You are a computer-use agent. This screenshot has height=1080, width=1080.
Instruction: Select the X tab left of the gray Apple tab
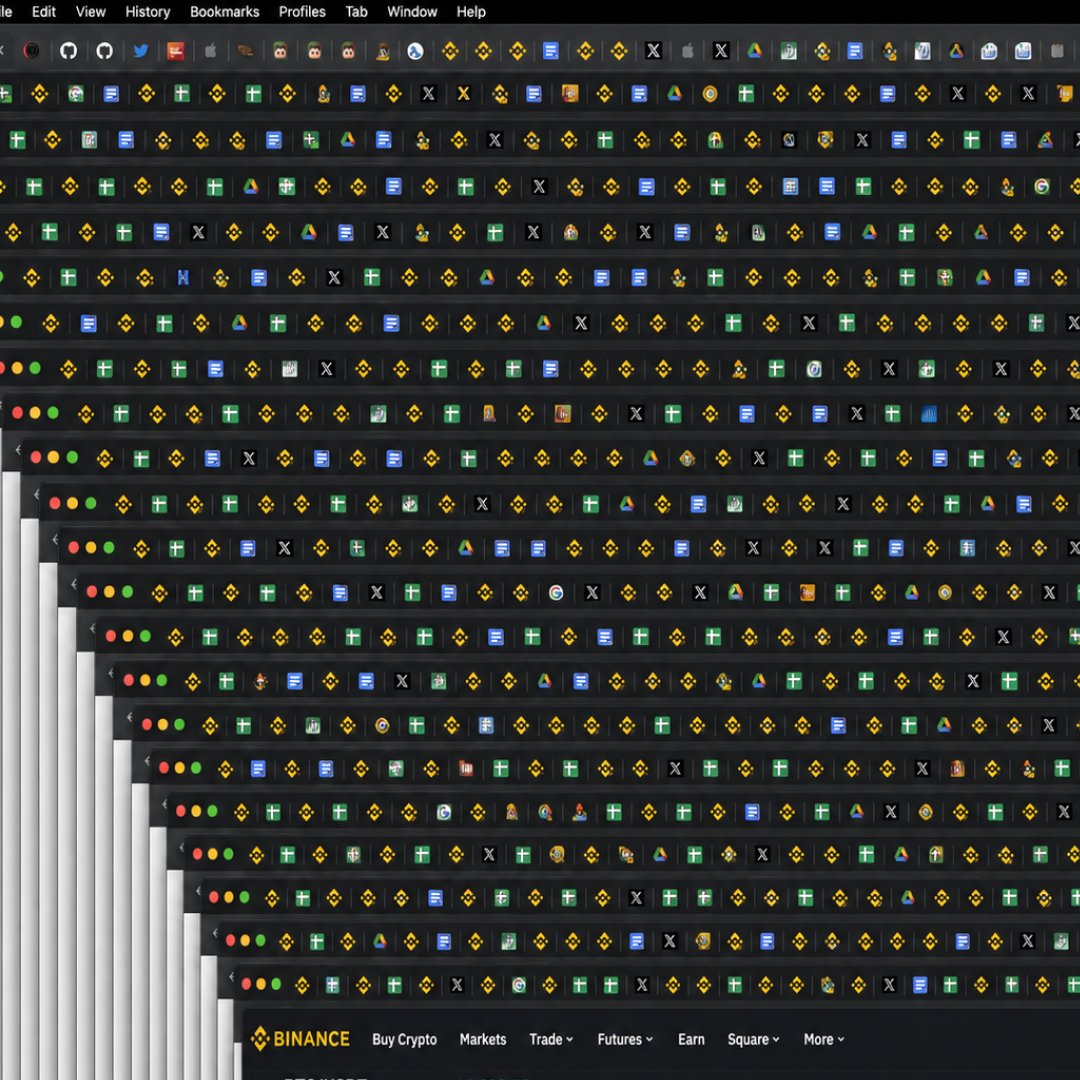pyautogui.click(x=653, y=50)
